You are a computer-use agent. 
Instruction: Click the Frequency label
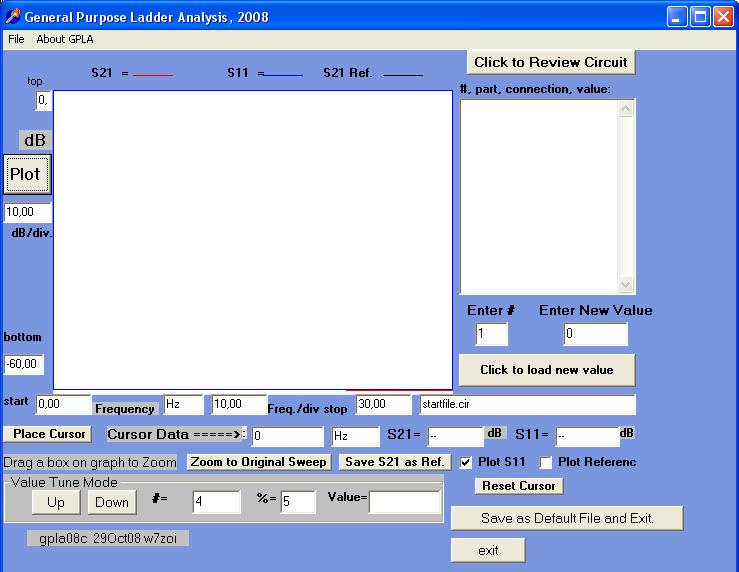[124, 409]
